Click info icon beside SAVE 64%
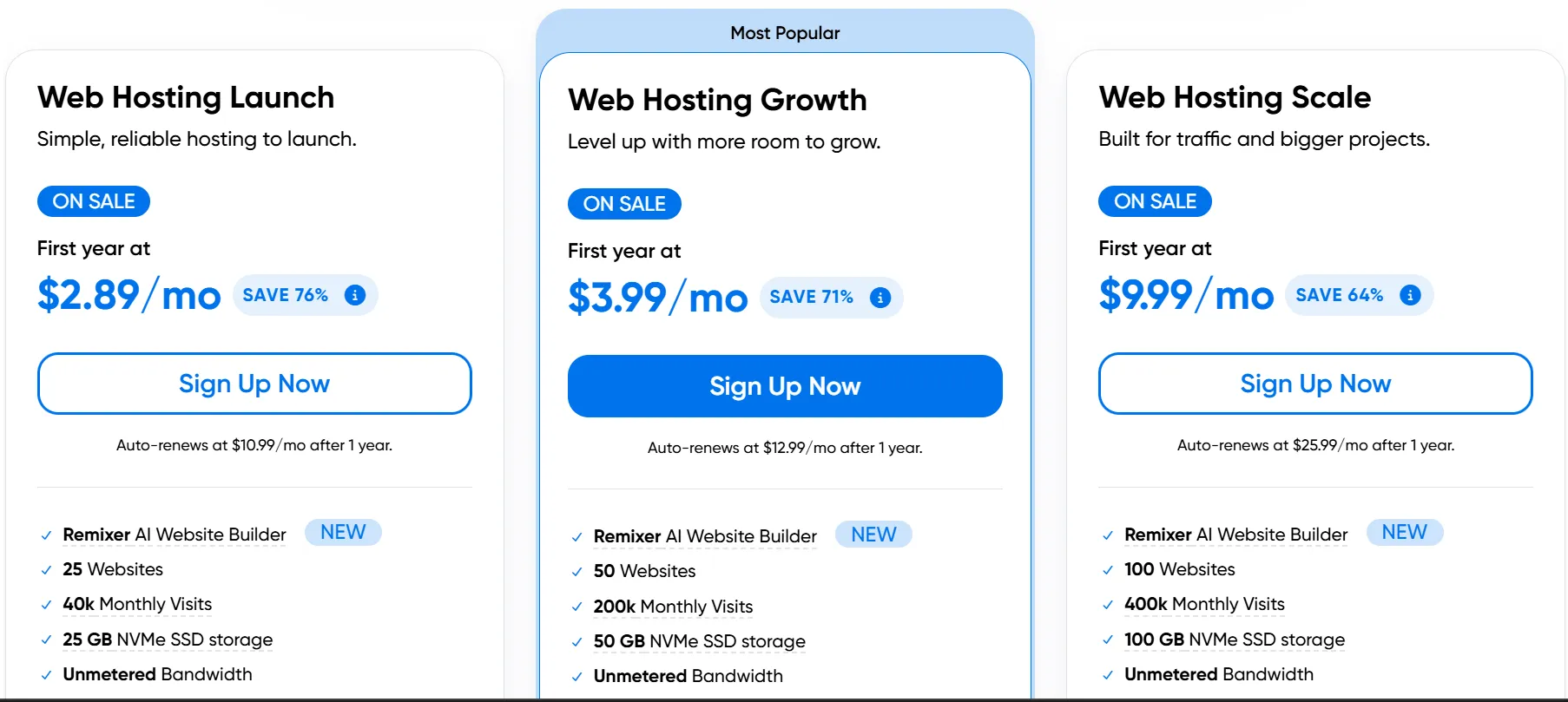 (x=1410, y=295)
